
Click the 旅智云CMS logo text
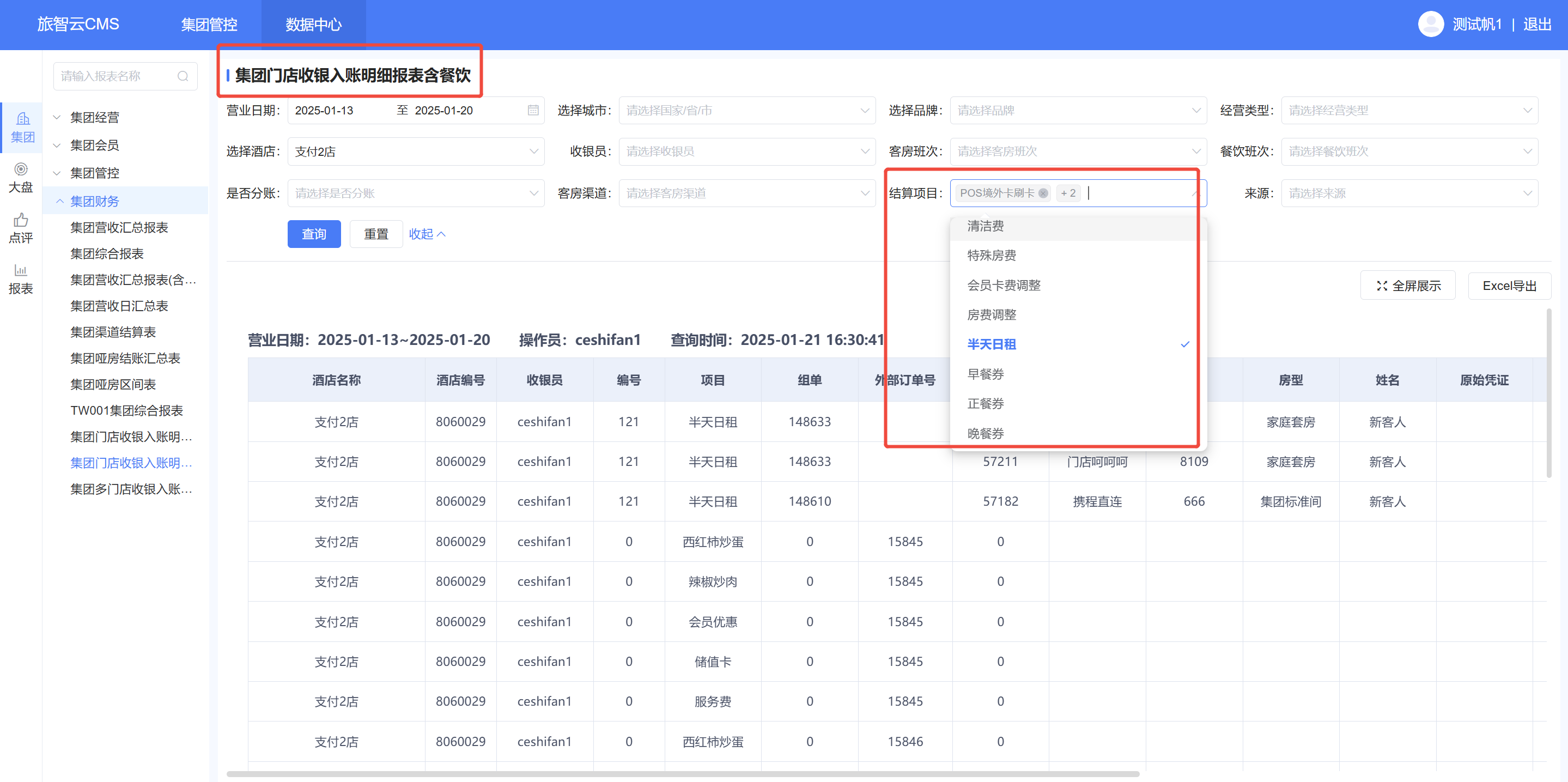(x=78, y=25)
